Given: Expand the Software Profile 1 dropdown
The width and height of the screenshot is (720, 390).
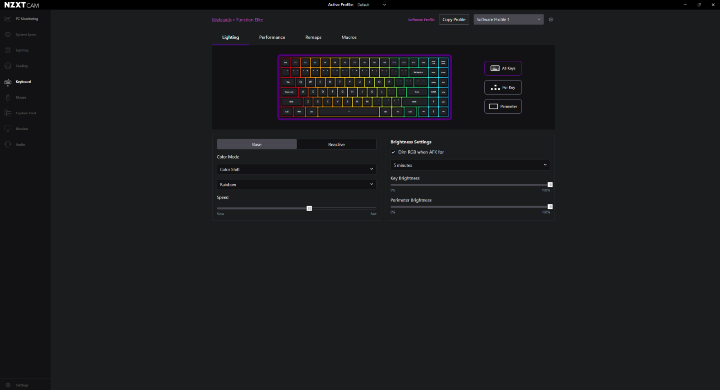Looking at the screenshot, I should 508,19.
